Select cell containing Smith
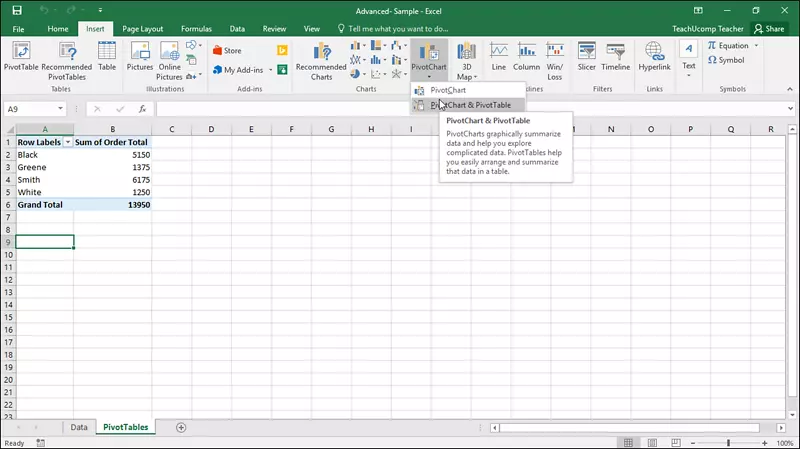 pos(44,180)
